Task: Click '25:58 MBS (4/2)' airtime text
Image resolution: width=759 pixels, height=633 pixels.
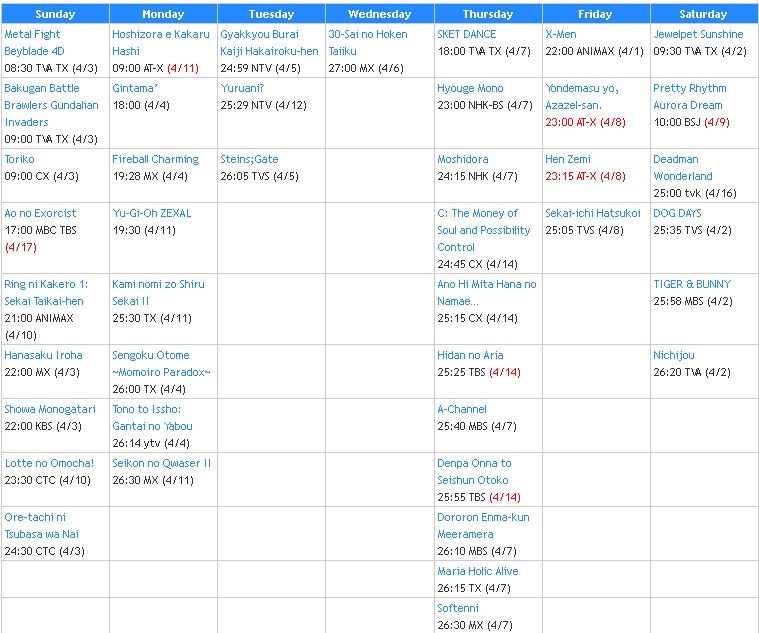Action: point(693,301)
